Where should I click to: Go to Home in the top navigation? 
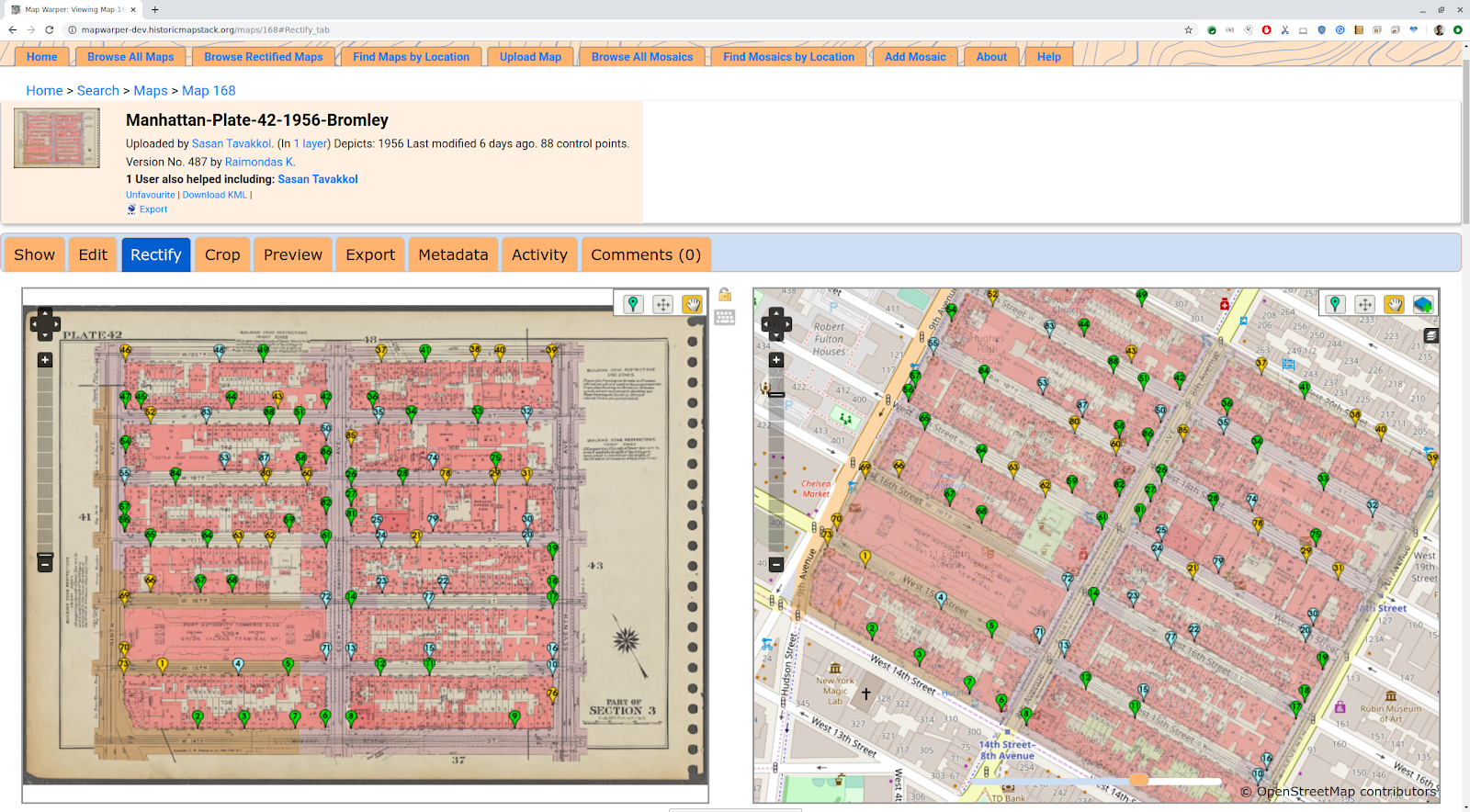[x=42, y=57]
